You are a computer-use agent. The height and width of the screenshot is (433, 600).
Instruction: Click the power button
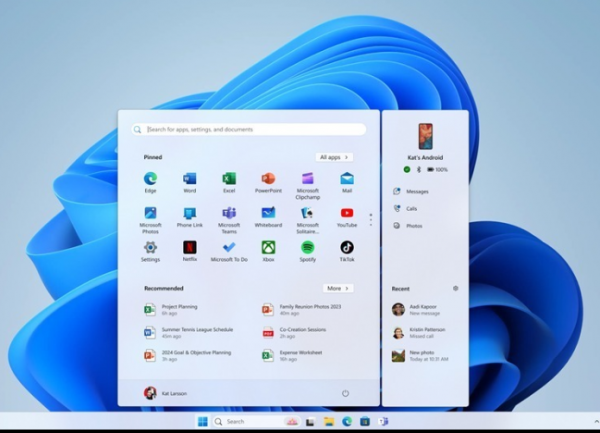coord(345,393)
